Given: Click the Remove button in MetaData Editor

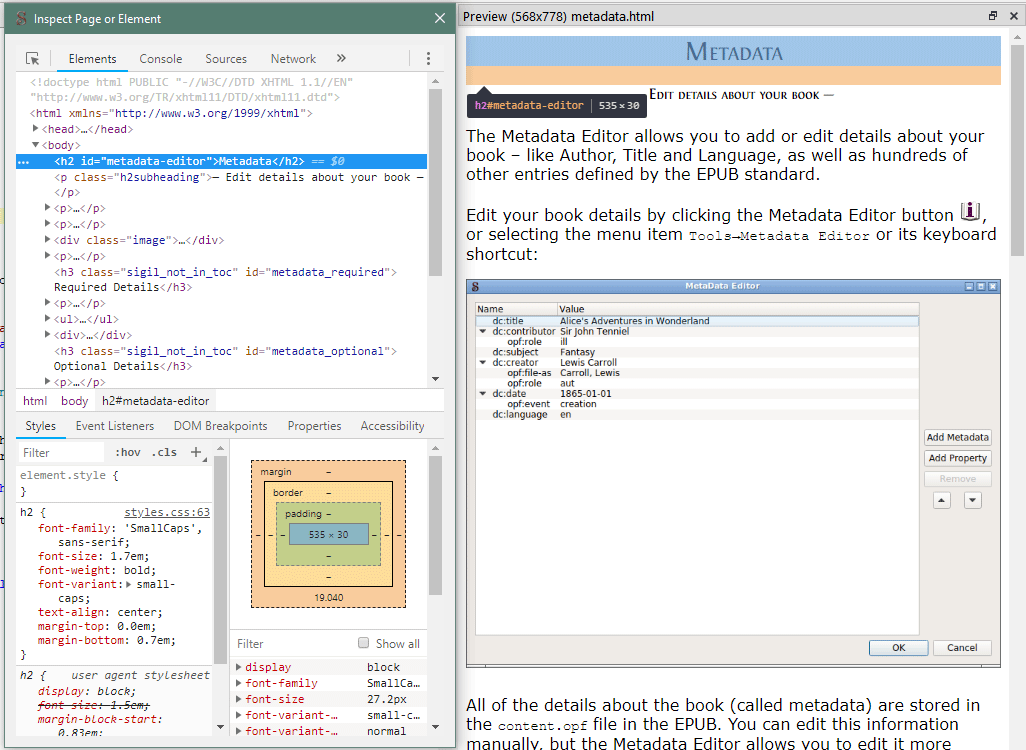Looking at the screenshot, I should click(x=957, y=478).
